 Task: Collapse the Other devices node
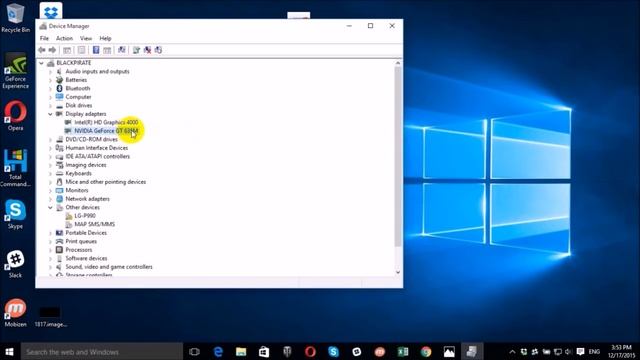(50, 207)
